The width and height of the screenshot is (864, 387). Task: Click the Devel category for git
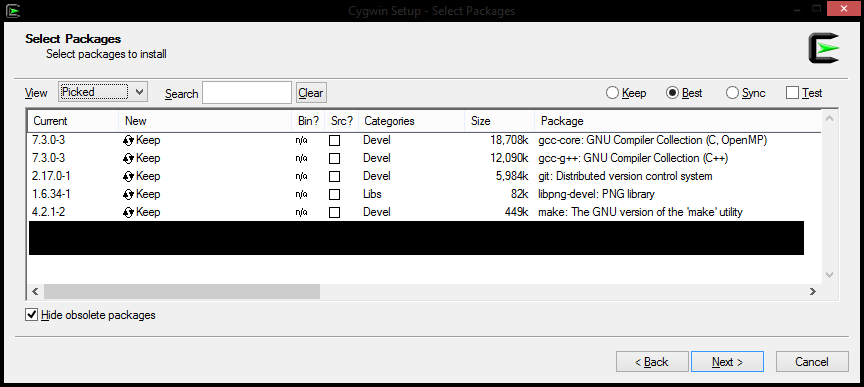click(x=376, y=176)
